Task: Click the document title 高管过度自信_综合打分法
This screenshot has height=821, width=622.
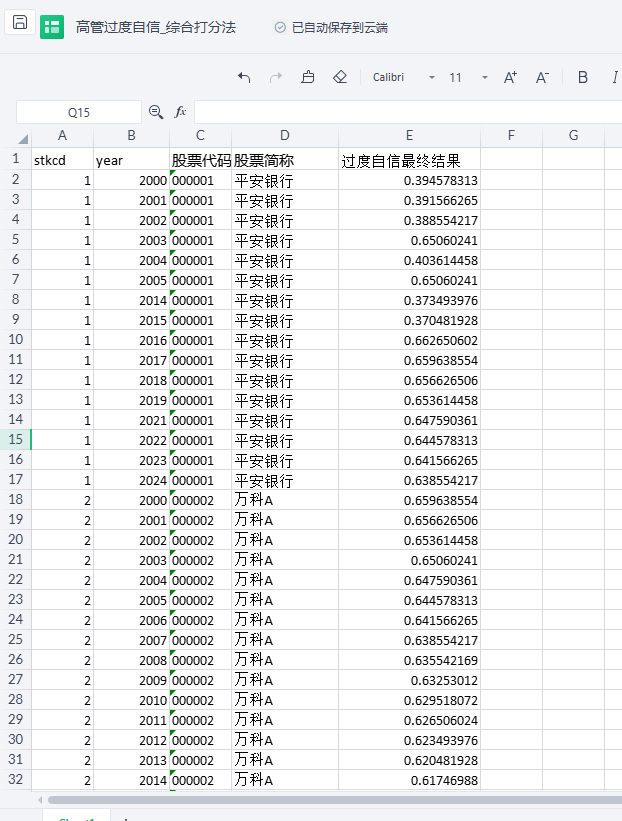Action: 156,27
